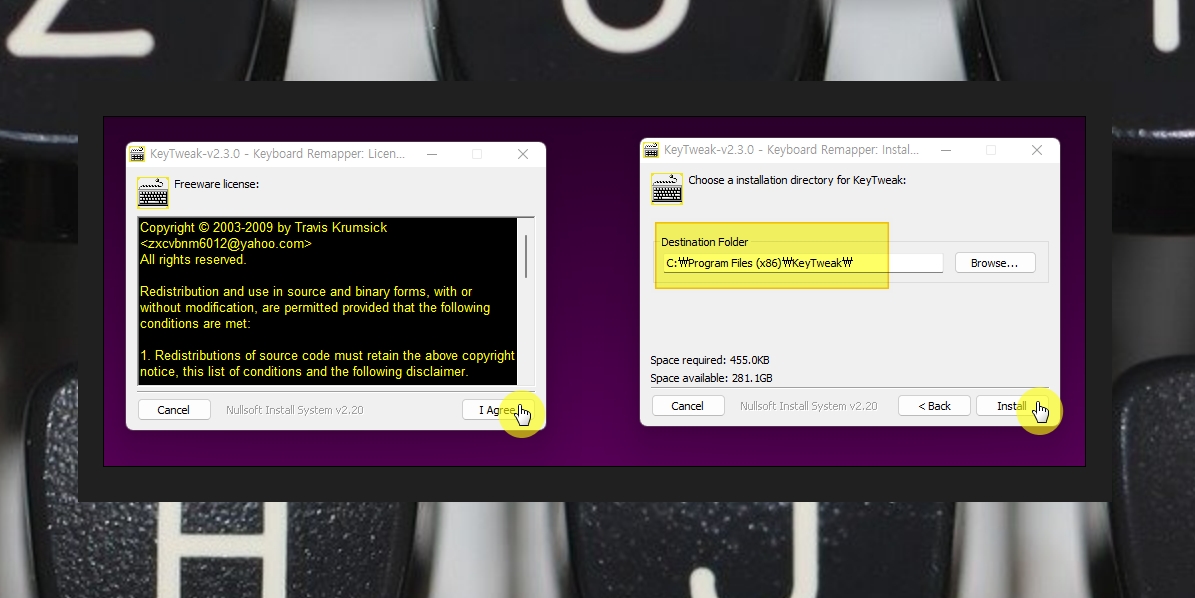This screenshot has width=1195, height=598.
Task: Click the '1. Redistributions of source code' paragraph
Action: [328, 363]
